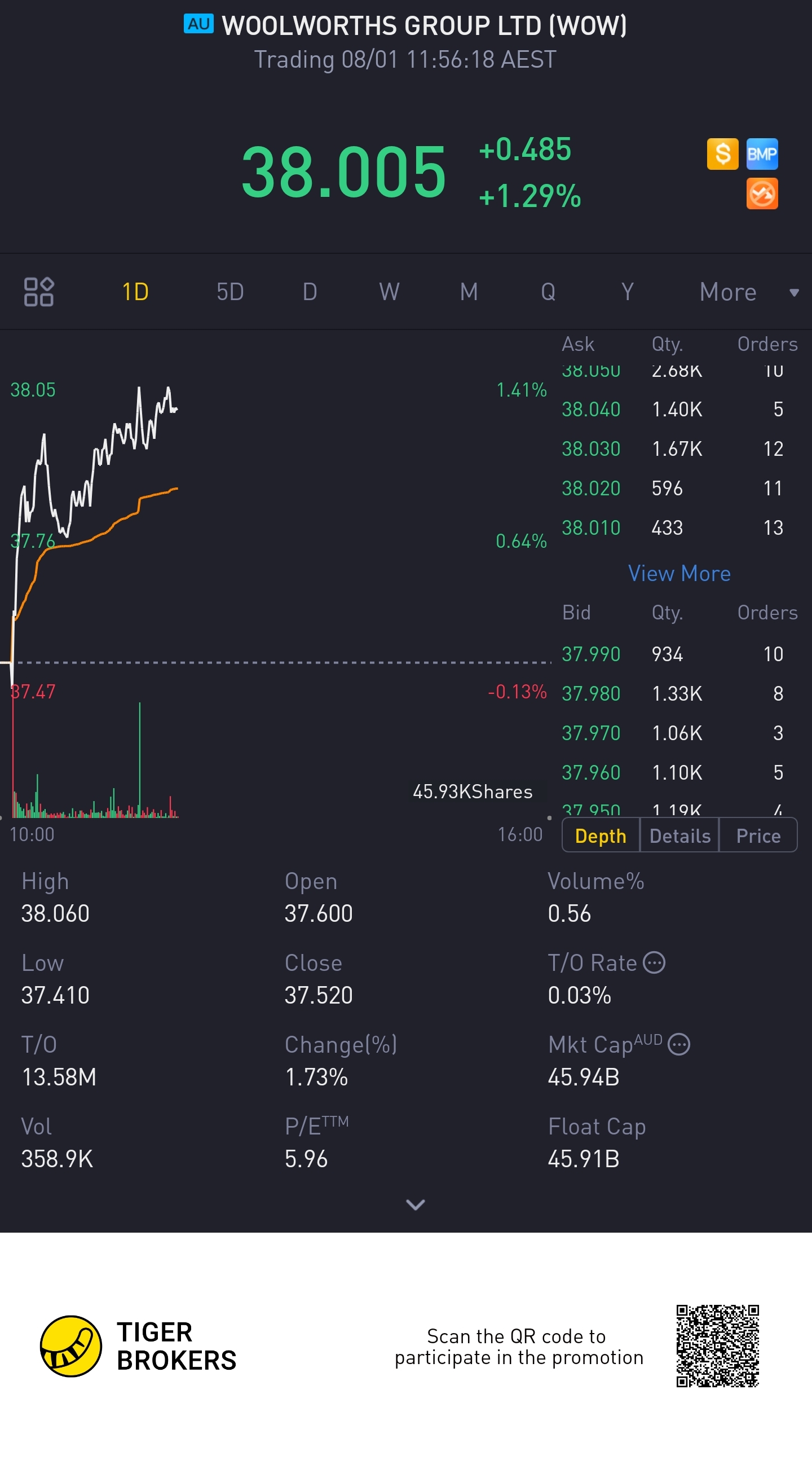The height and width of the screenshot is (1460, 812).
Task: Open the T/O Rate info bubble
Action: click(x=655, y=962)
